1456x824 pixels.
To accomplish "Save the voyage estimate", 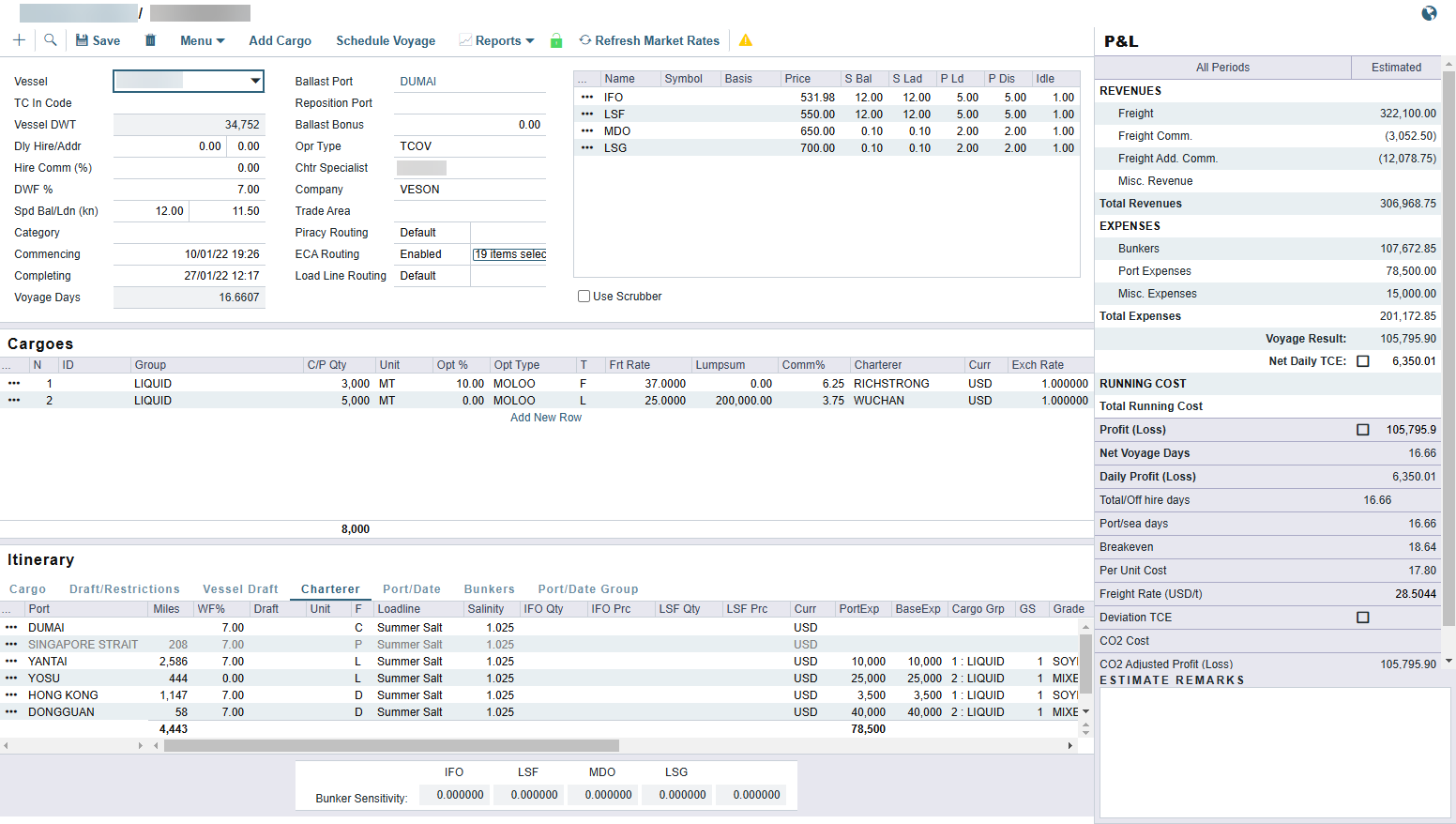I will [98, 40].
